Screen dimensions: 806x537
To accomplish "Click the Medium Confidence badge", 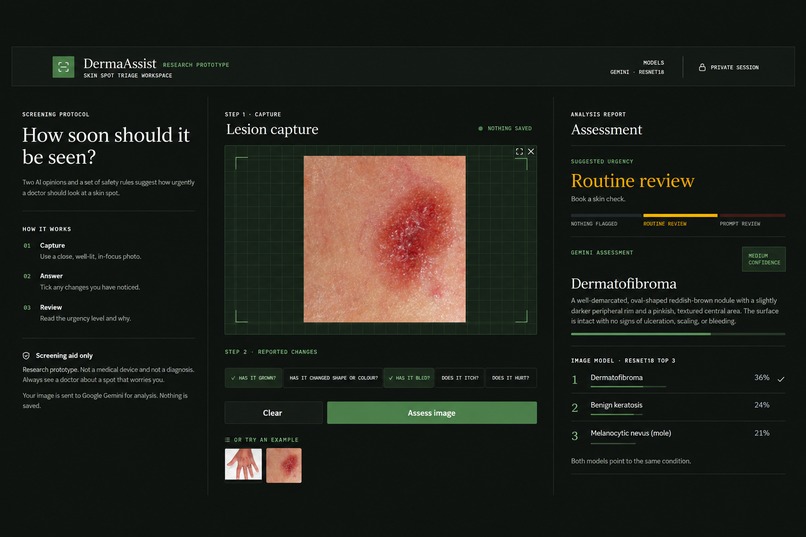I will [764, 259].
